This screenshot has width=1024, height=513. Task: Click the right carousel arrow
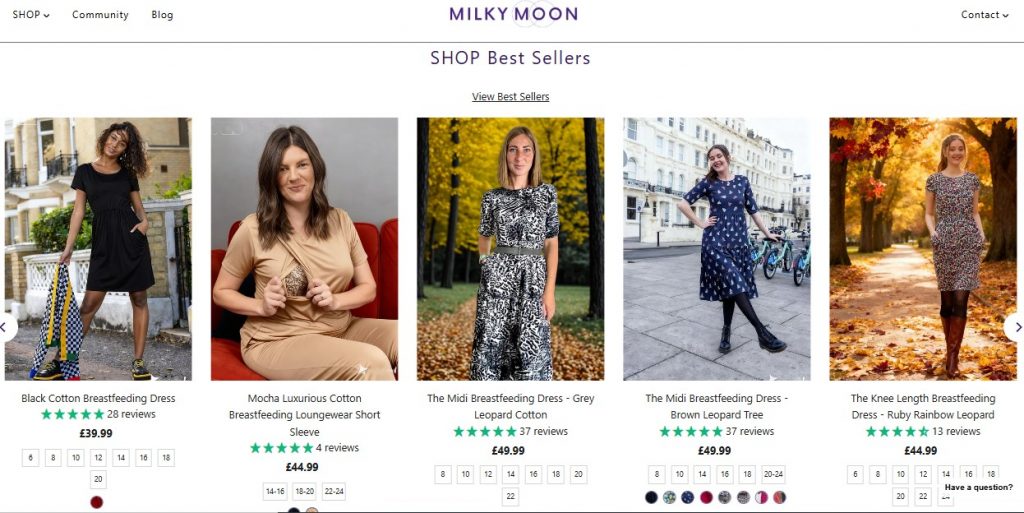click(x=1015, y=327)
